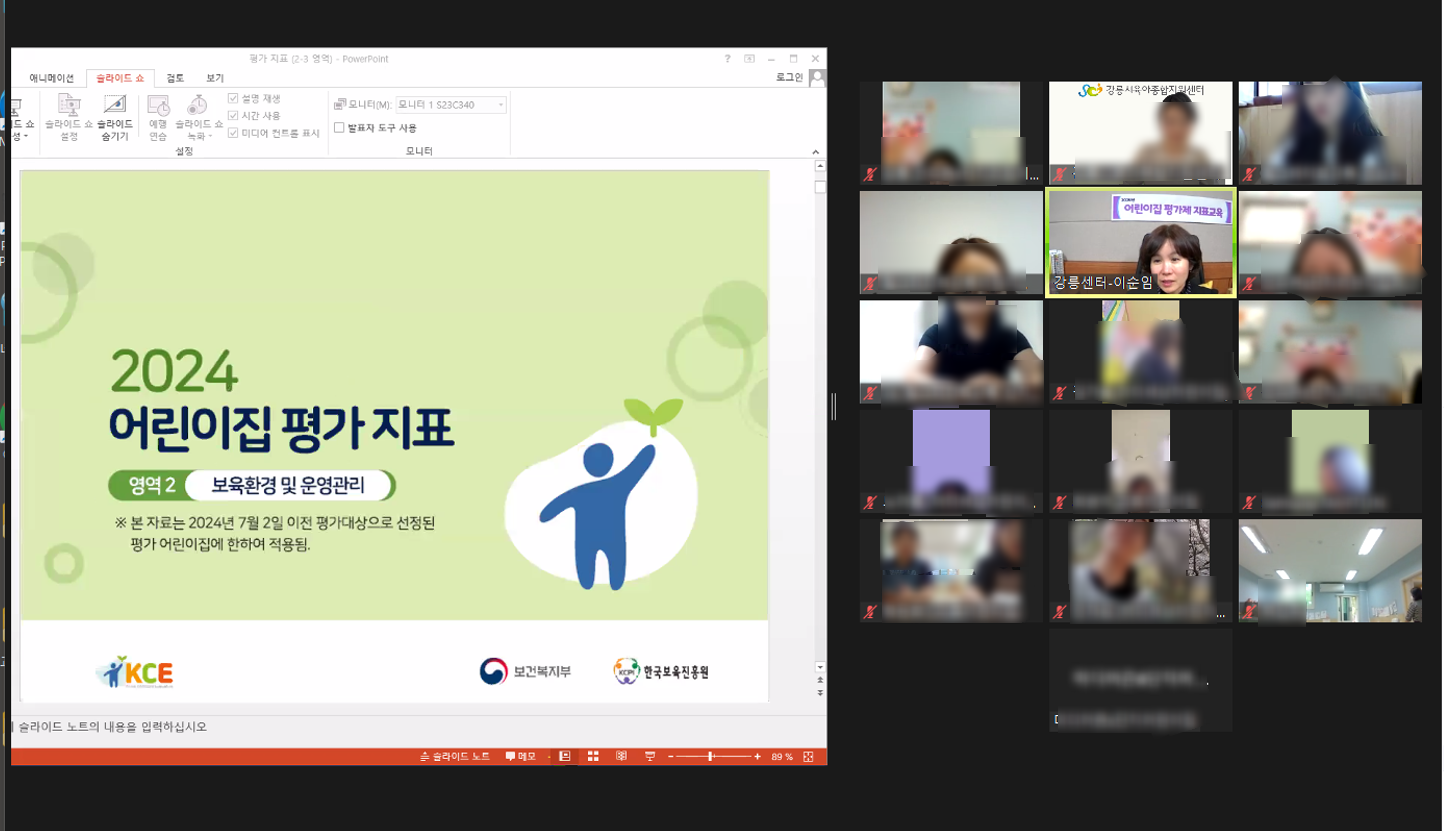Select normal view icon in status bar
The image size is (1444, 831).
pos(565,757)
